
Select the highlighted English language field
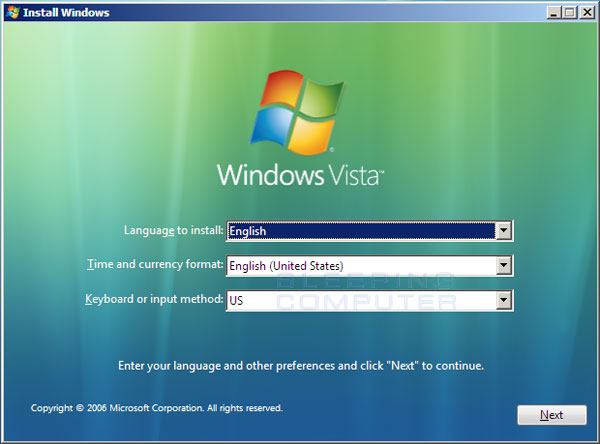click(x=360, y=231)
